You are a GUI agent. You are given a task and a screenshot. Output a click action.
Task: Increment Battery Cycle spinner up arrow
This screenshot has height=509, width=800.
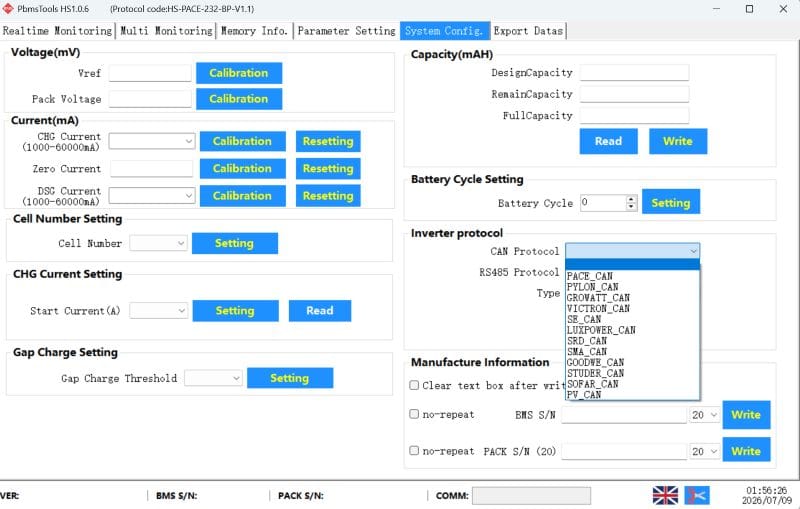pos(631,199)
